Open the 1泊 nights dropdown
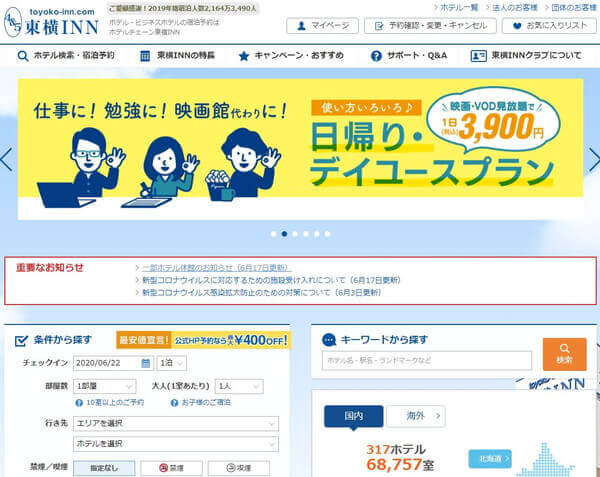Viewport: 600px width, 477px height. coord(172,363)
